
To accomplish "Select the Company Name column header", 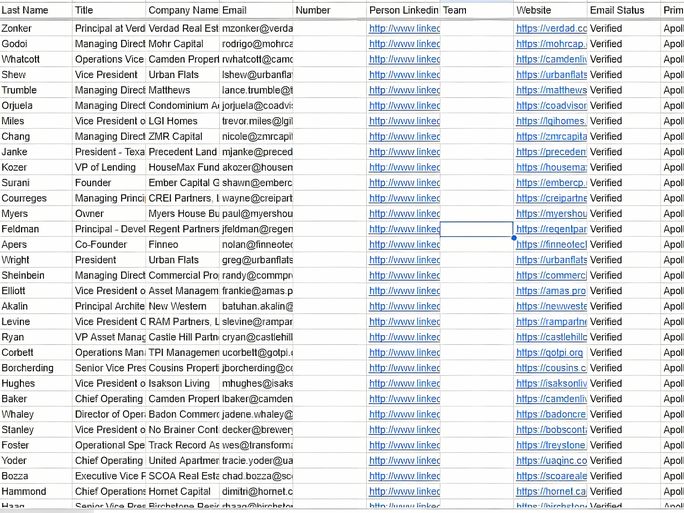I will (183, 10).
